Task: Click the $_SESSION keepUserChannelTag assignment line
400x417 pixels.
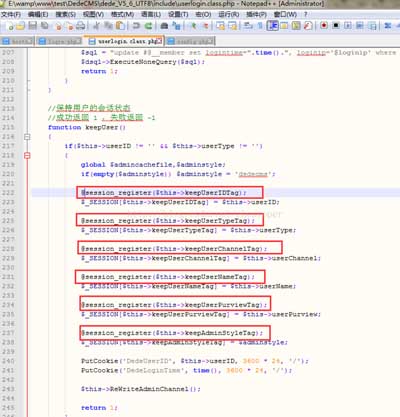Action: (x=201, y=258)
